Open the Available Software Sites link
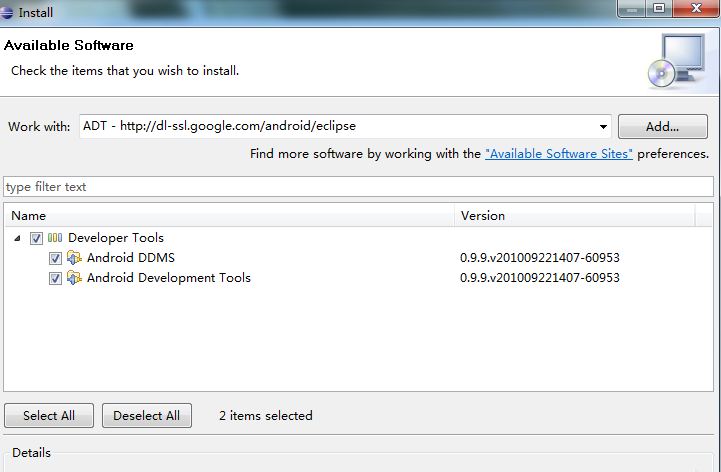This screenshot has width=721, height=472. [x=559, y=154]
